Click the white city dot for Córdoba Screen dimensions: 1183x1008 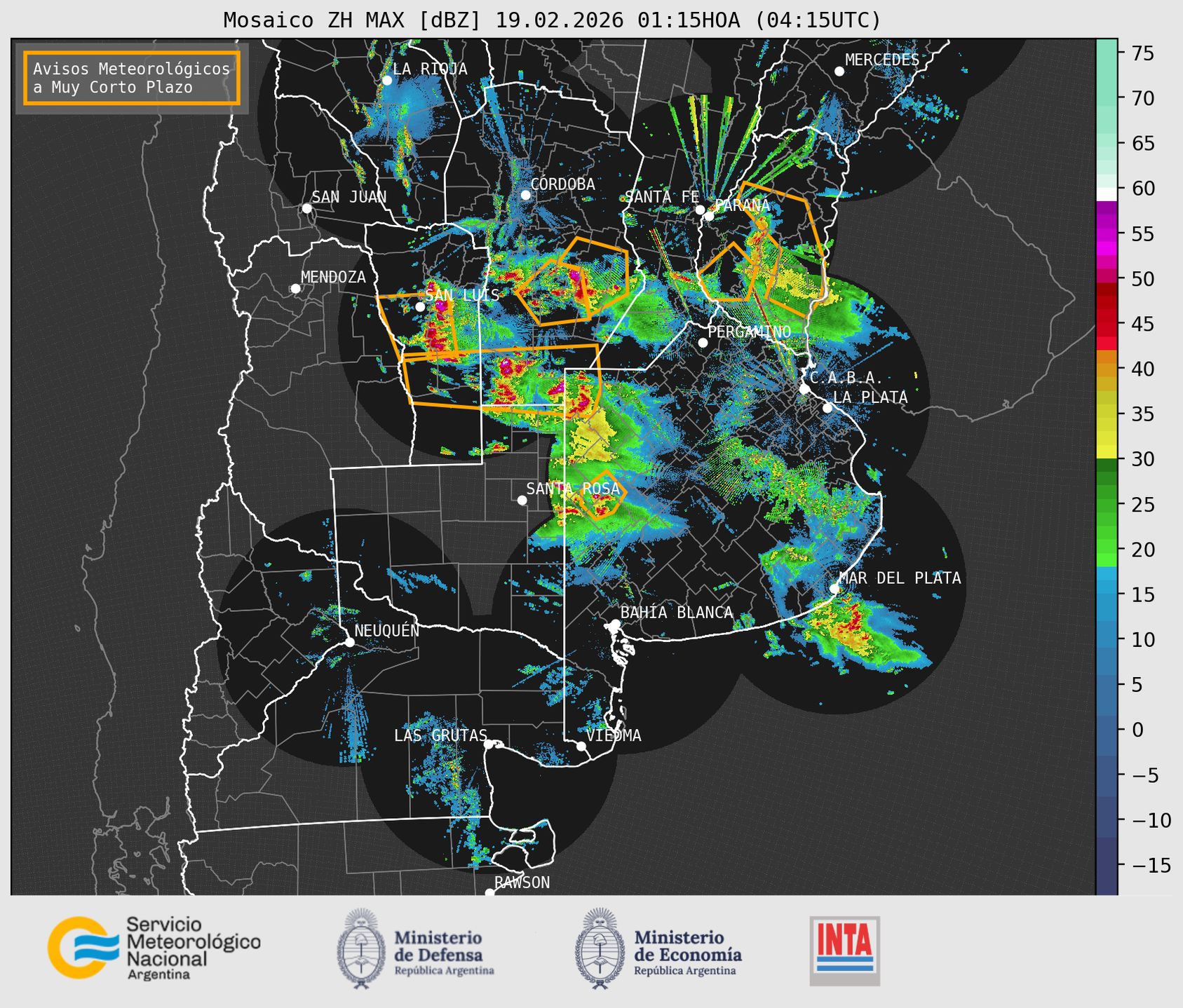point(525,195)
